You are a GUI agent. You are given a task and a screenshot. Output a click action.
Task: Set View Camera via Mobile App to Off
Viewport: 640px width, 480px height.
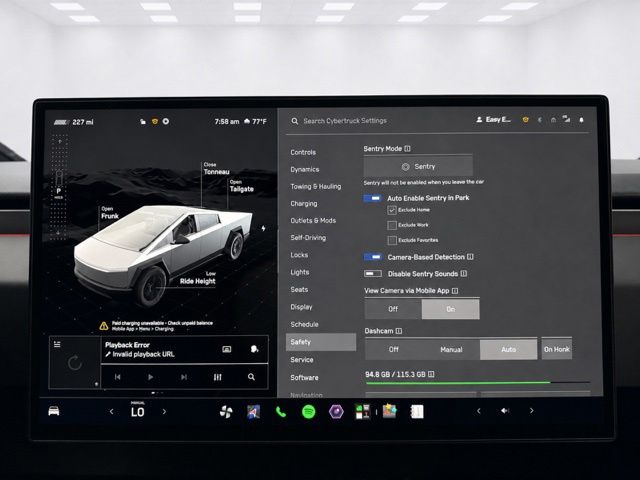393,309
